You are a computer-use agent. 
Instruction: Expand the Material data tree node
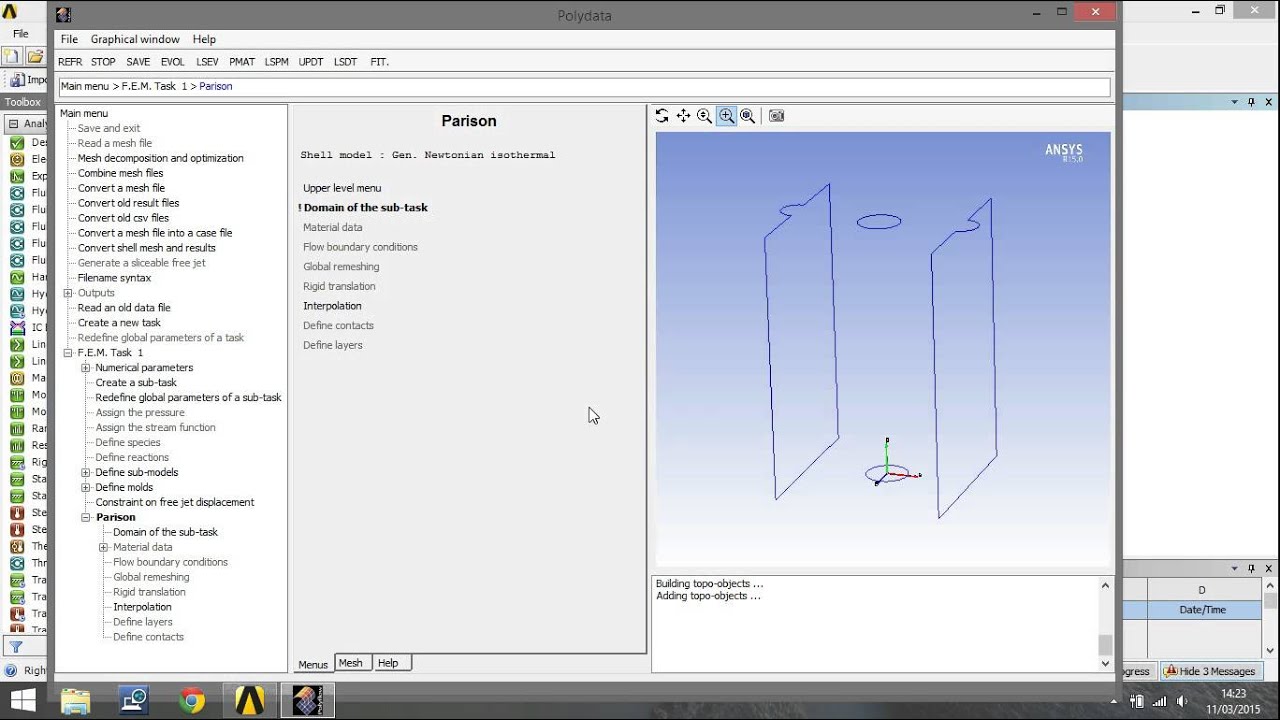click(x=103, y=548)
